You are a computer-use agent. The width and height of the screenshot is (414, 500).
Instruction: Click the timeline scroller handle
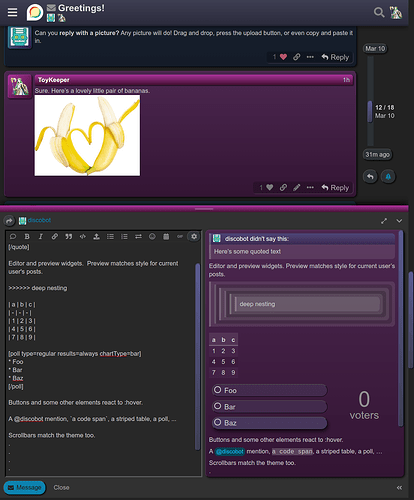pos(370,112)
